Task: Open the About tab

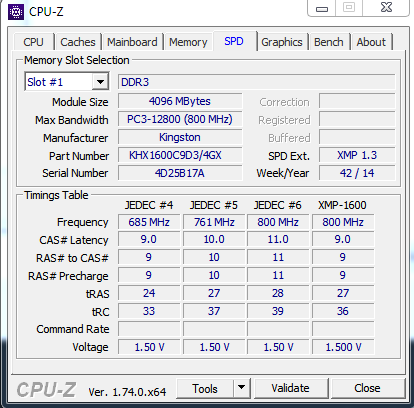Action: [371, 42]
